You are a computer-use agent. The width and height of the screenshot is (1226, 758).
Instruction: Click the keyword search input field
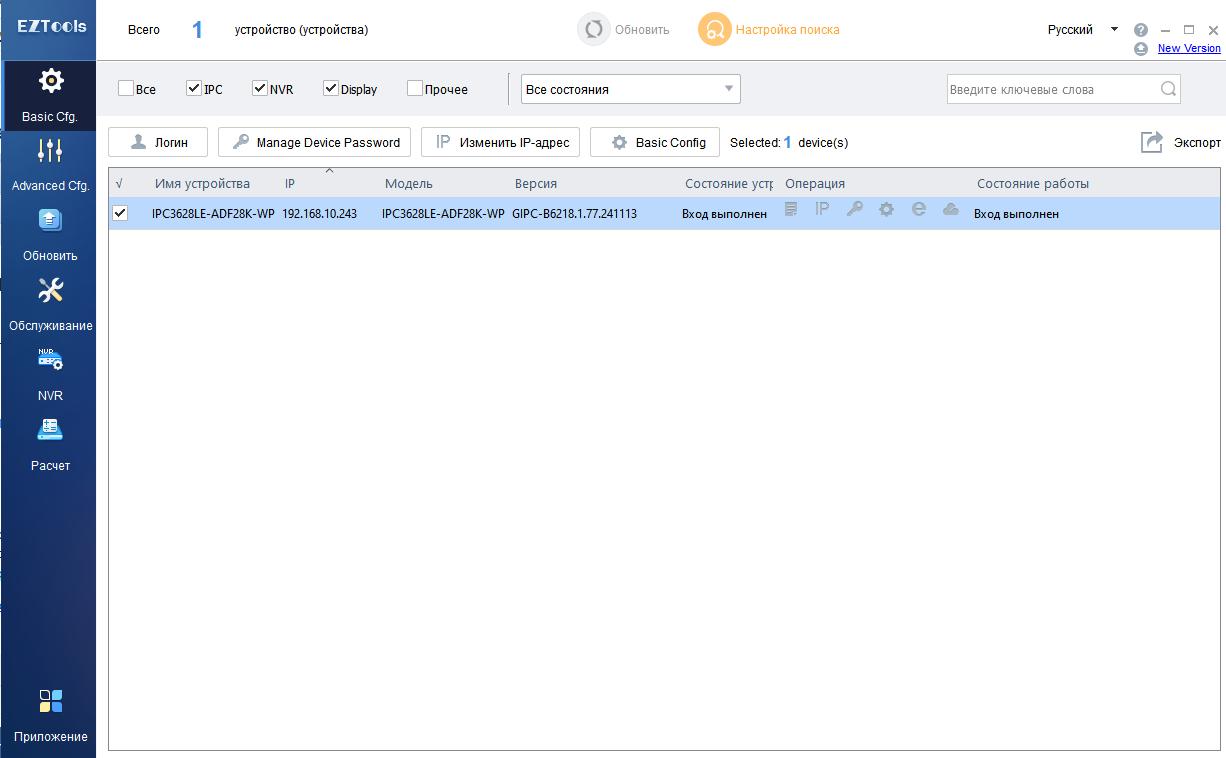pos(1050,89)
